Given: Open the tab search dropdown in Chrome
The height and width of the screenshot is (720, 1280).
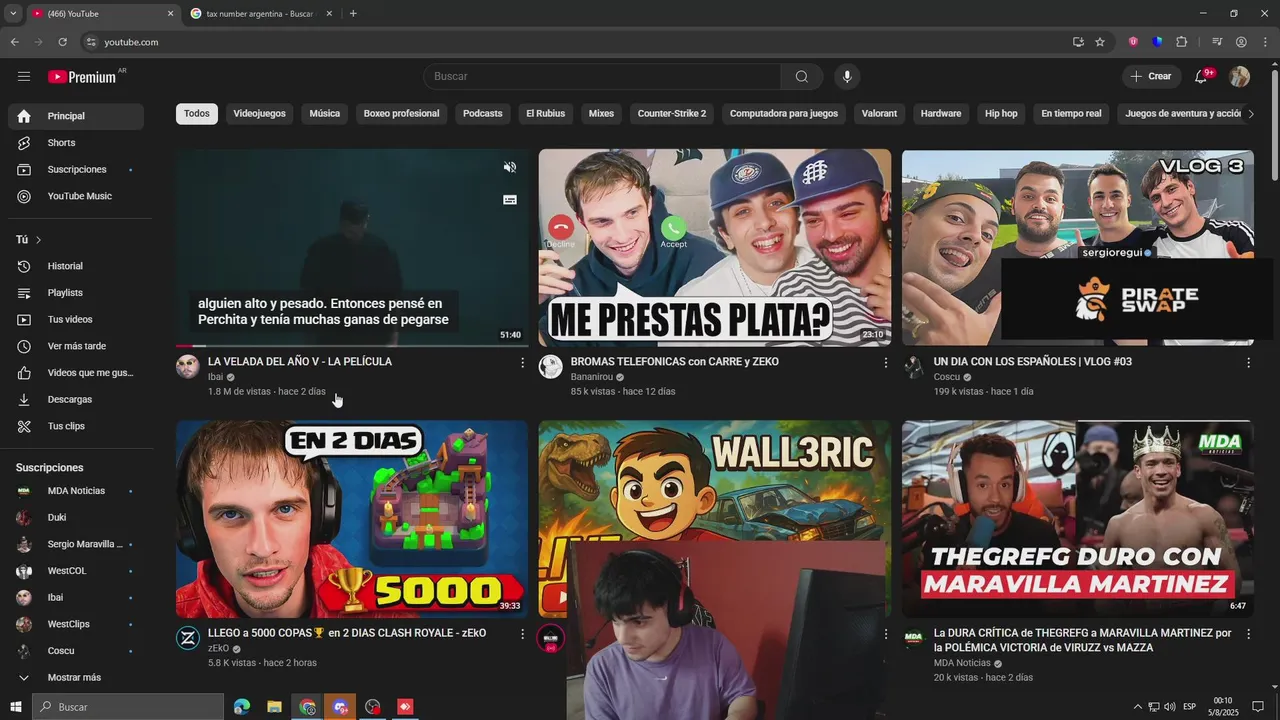Looking at the screenshot, I should [13, 13].
